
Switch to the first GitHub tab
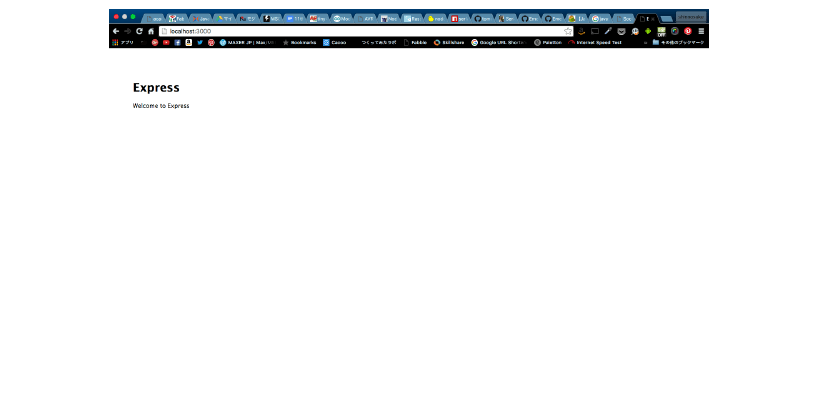click(482, 19)
